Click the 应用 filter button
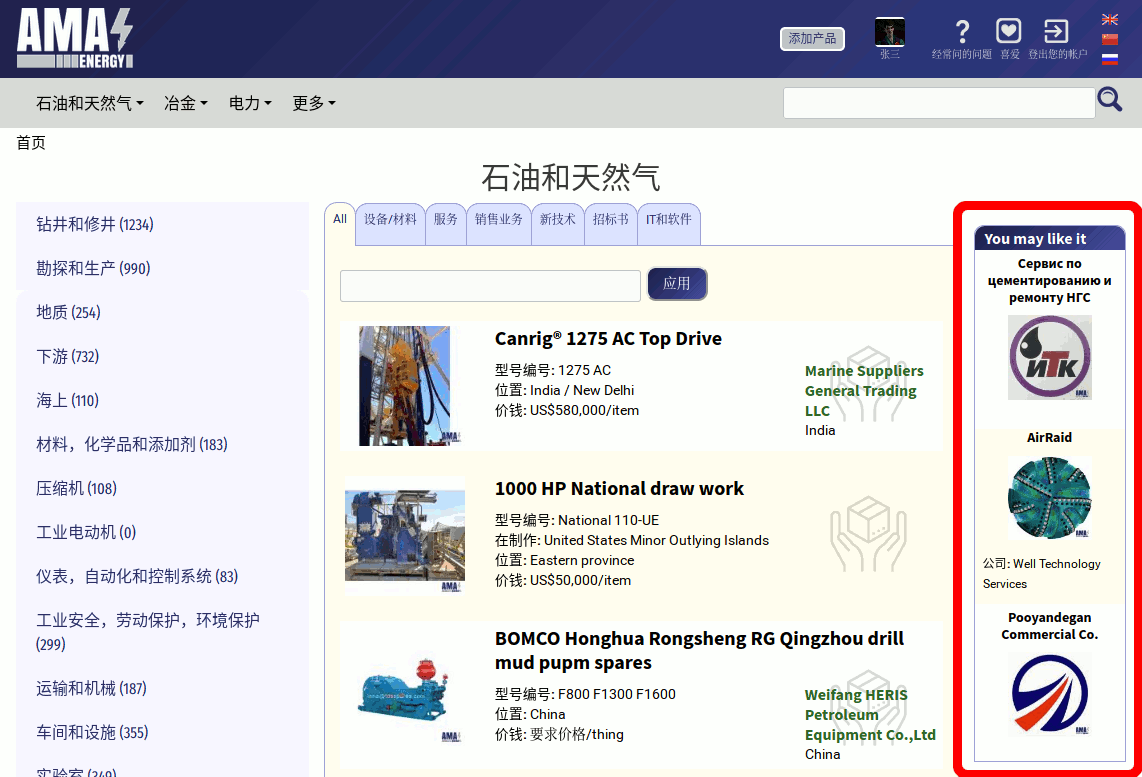The image size is (1142, 777). pos(677,284)
